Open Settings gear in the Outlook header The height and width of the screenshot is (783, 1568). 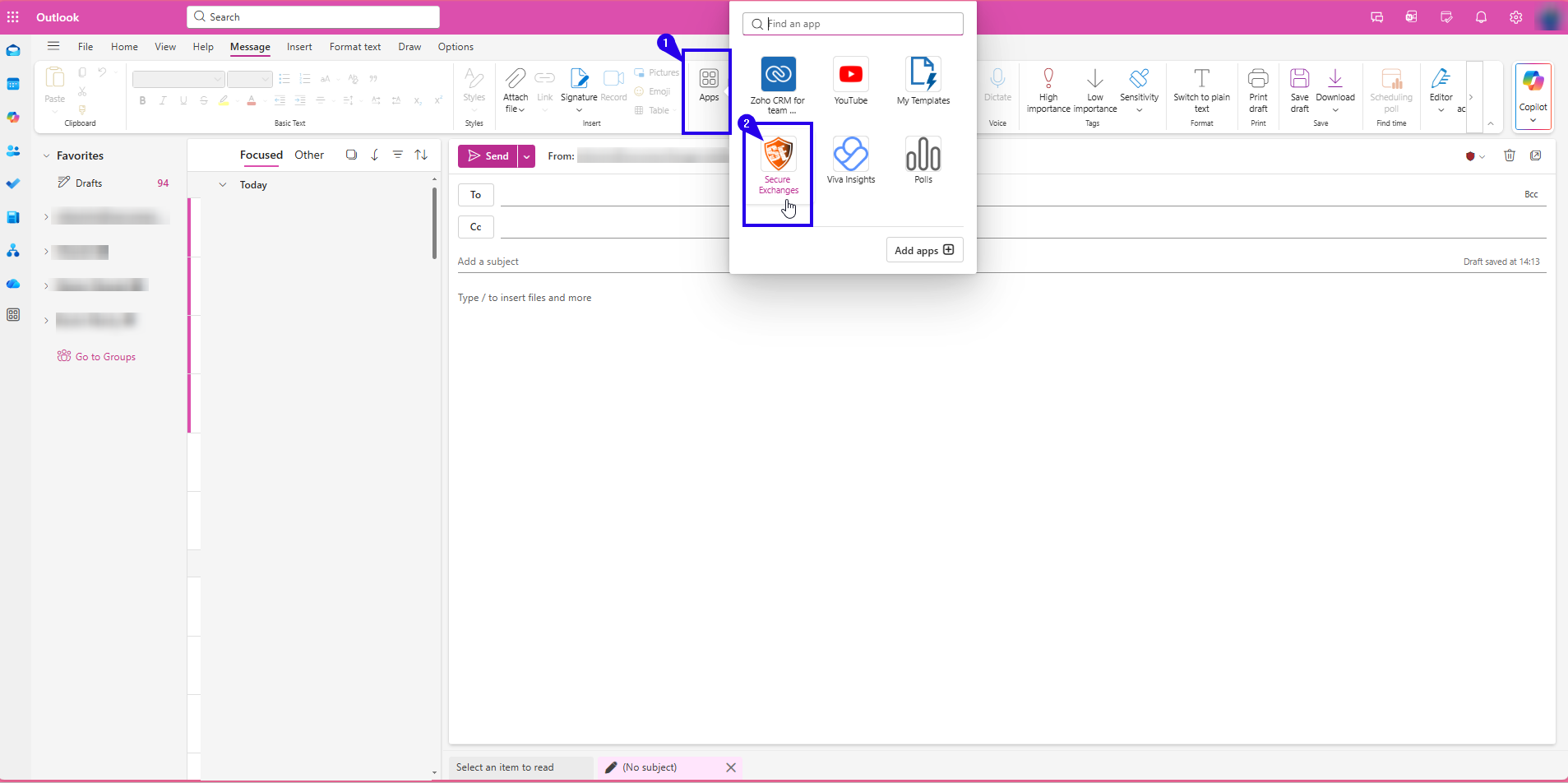1515,17
